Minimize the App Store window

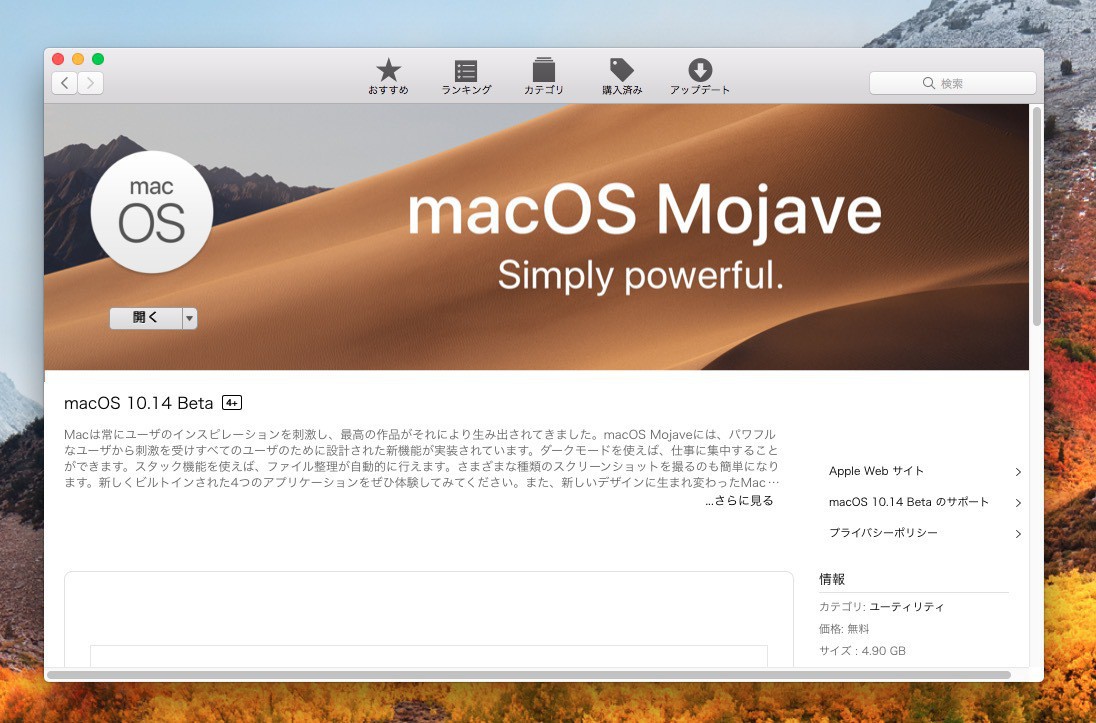78,59
